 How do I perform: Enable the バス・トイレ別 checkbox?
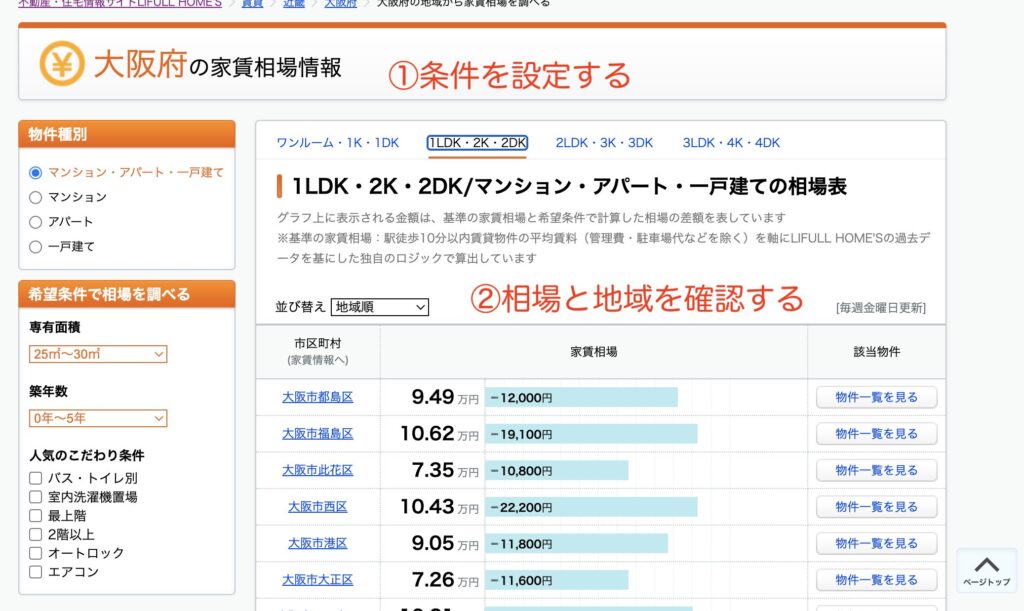point(36,478)
